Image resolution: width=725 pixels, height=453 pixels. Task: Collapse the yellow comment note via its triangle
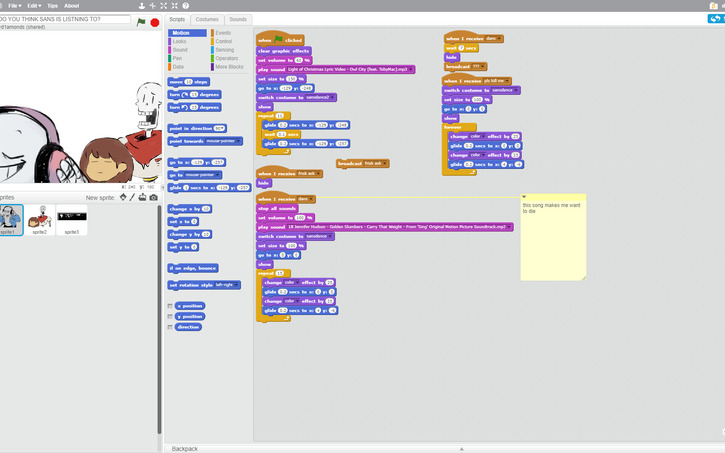point(524,197)
